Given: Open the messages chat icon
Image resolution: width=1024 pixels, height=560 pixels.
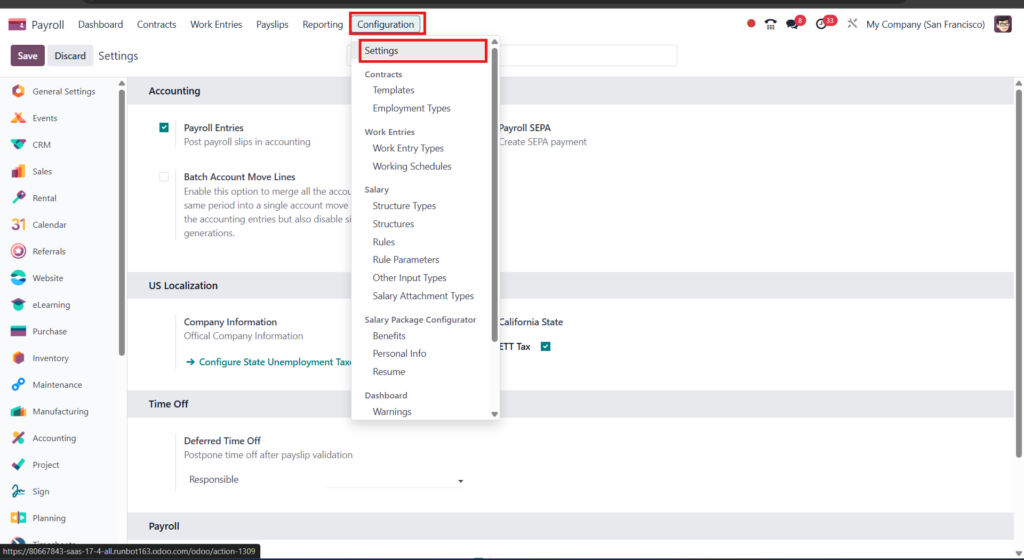Looking at the screenshot, I should pyautogui.click(x=793, y=24).
